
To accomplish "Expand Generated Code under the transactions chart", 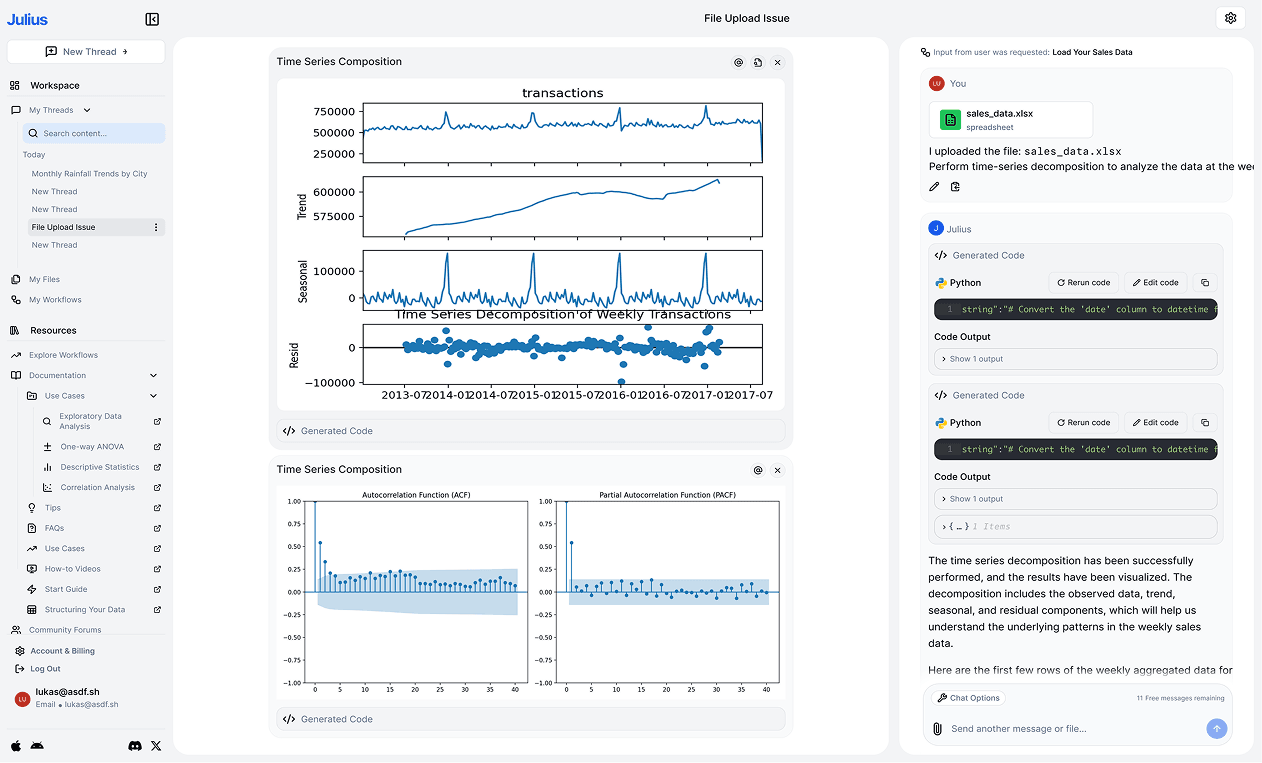I will [x=531, y=431].
